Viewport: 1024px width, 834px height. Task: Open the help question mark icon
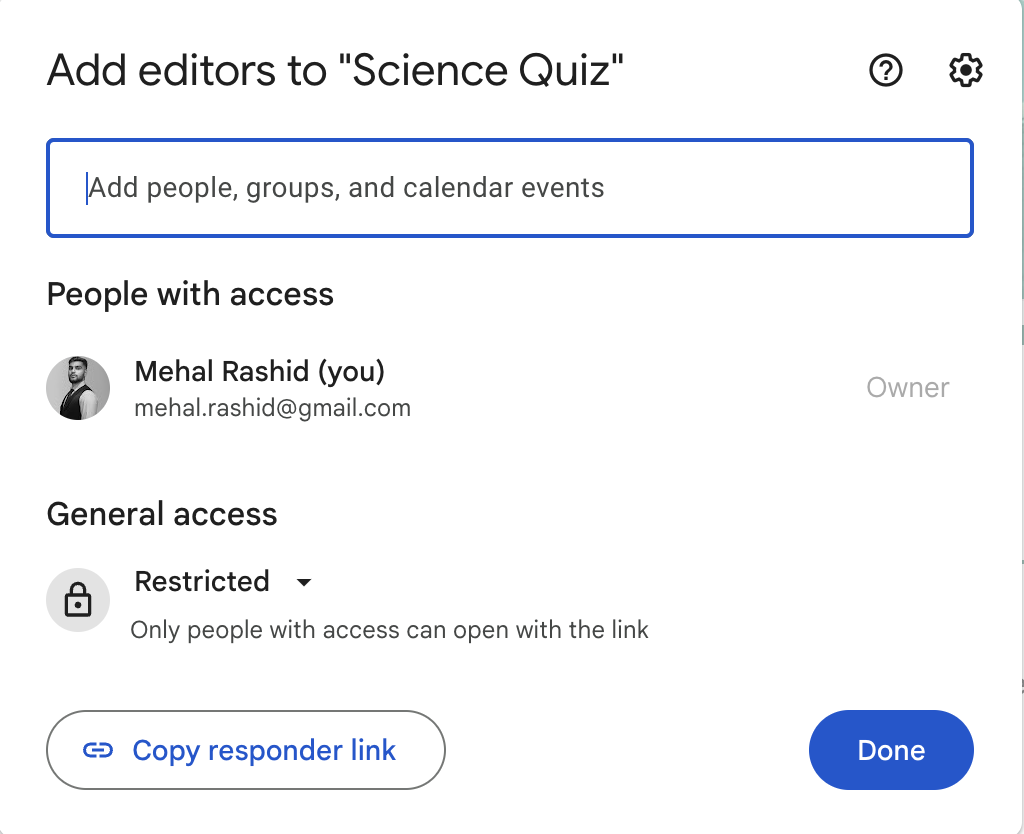click(x=886, y=70)
